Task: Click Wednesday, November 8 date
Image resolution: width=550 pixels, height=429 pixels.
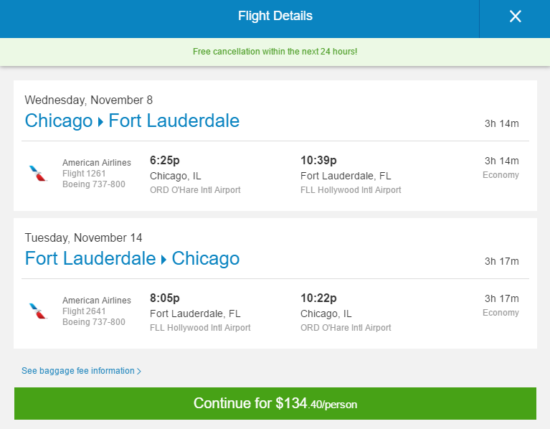Action: click(89, 100)
